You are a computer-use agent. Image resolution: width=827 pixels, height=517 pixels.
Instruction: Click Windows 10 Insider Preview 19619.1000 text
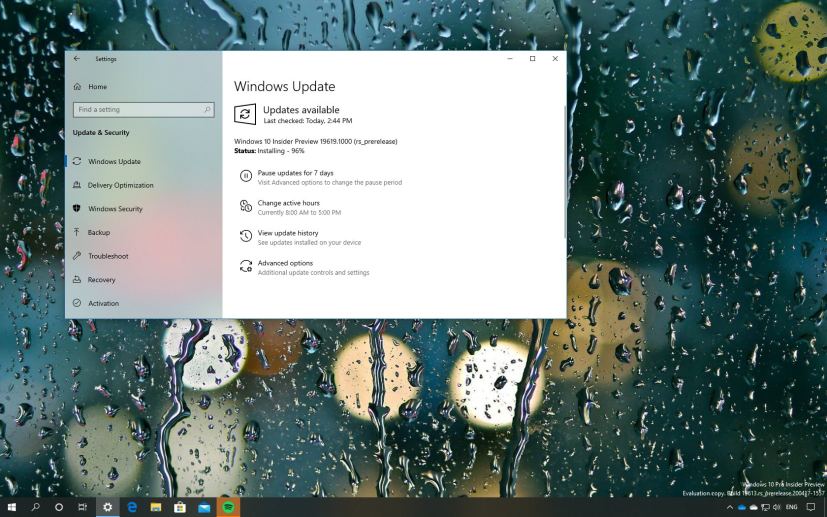click(x=315, y=141)
